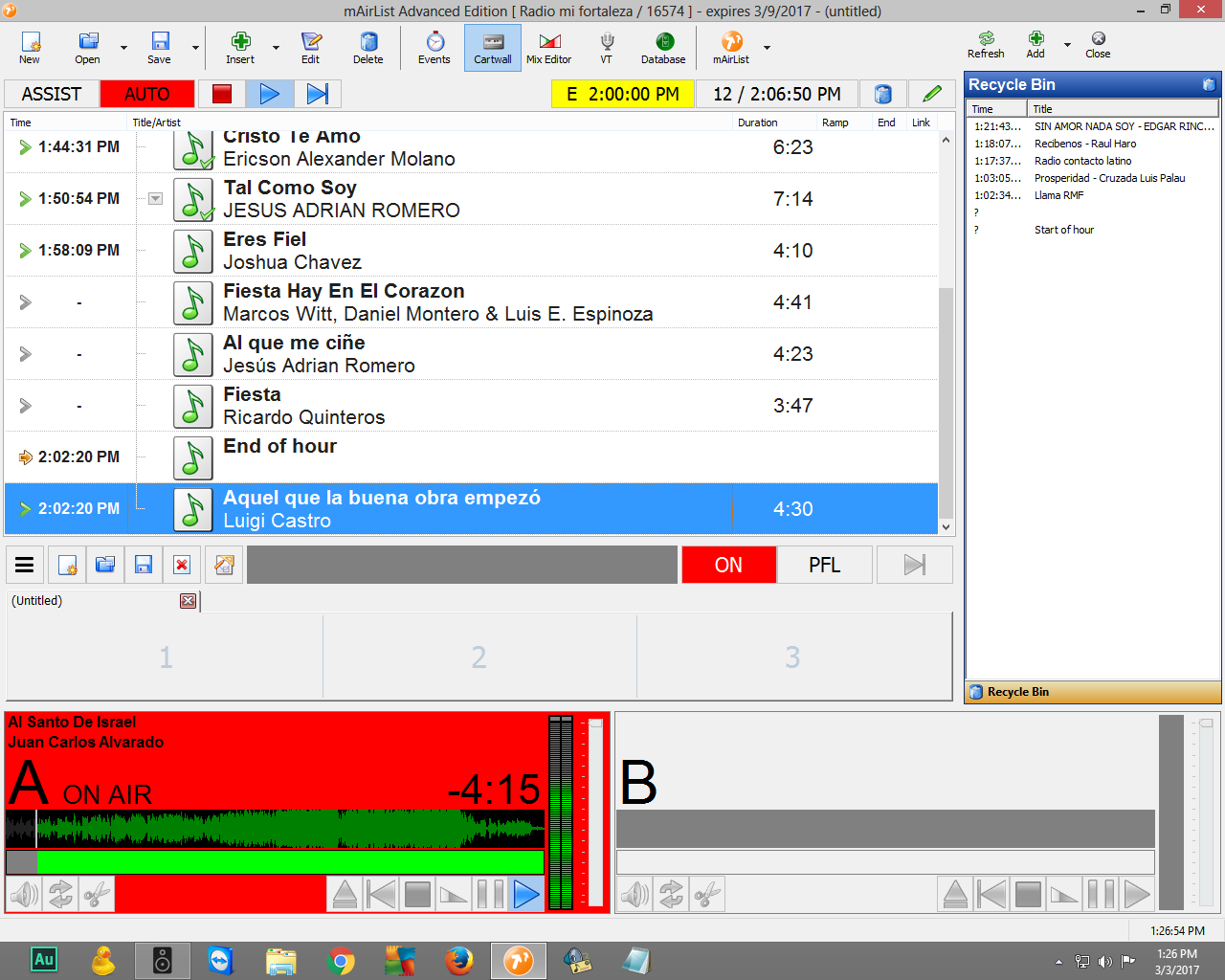Screen dimensions: 1225x980
Task: Select Eres Fiel by Joshua Chavez
Action: pos(471,251)
